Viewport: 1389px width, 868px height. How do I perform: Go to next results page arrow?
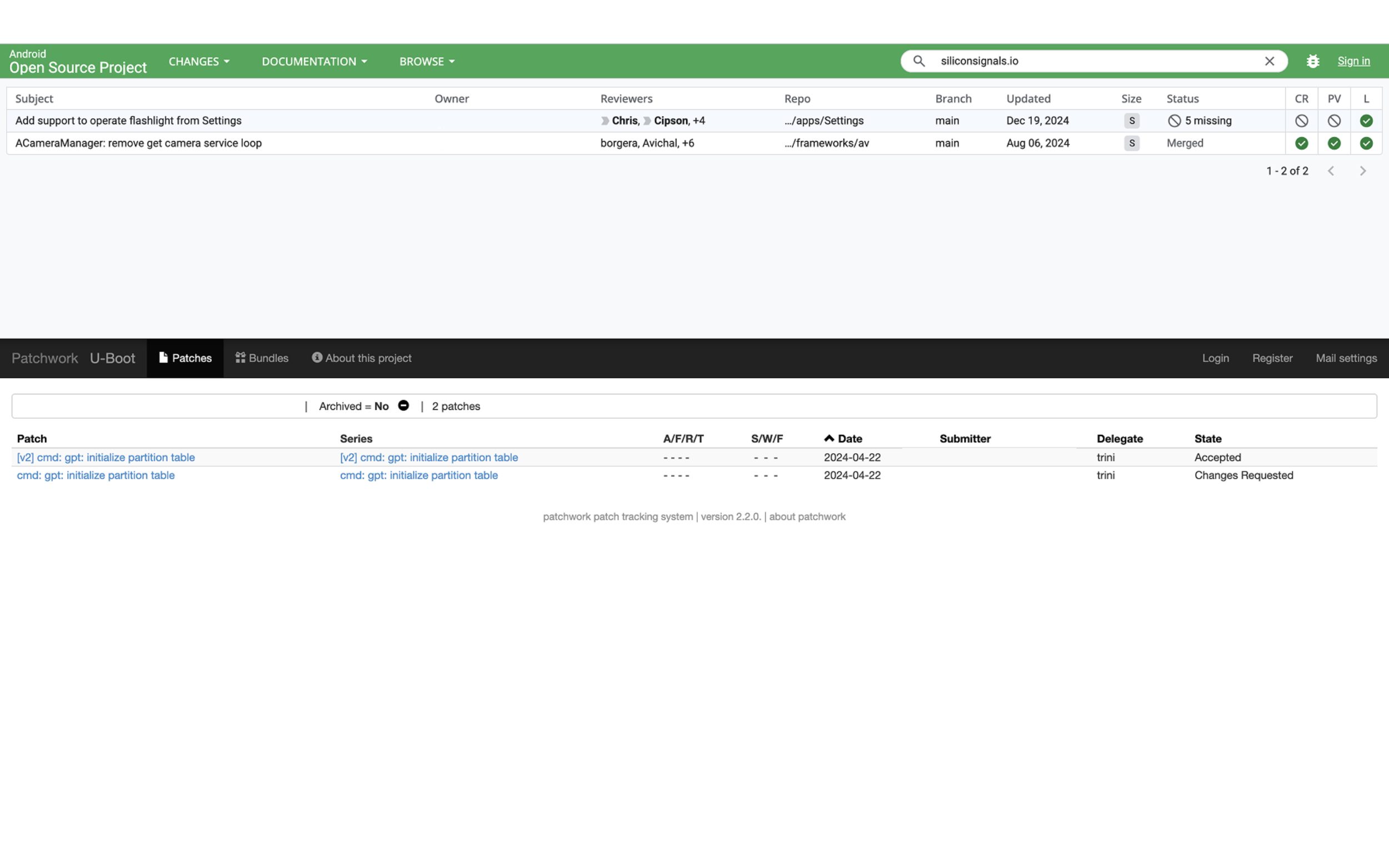(1362, 171)
